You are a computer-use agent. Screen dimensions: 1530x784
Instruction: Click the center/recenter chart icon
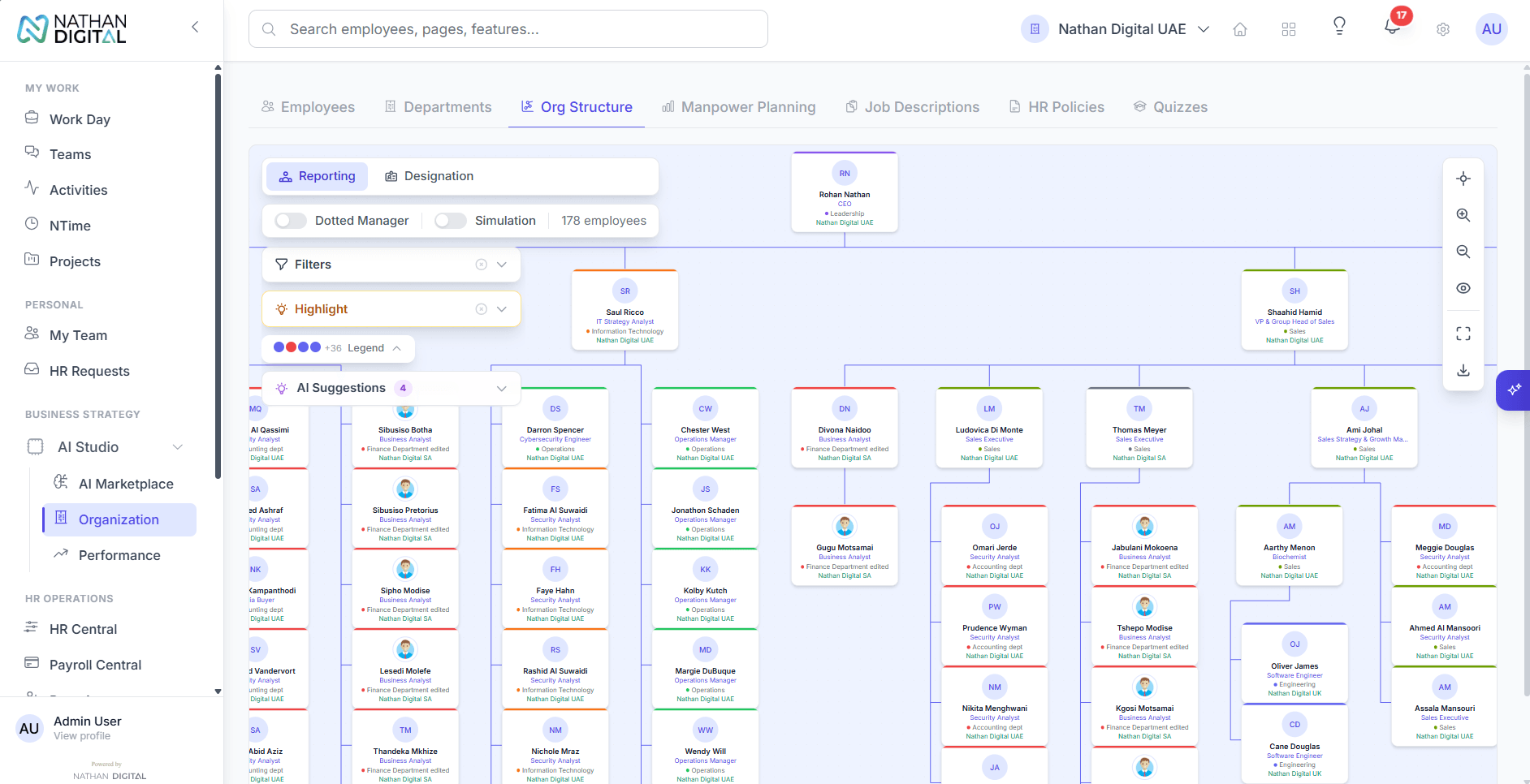(1463, 179)
